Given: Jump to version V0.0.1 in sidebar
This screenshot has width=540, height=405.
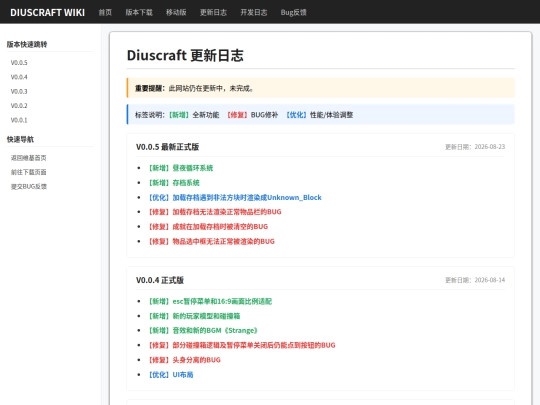Looking at the screenshot, I should point(19,120).
